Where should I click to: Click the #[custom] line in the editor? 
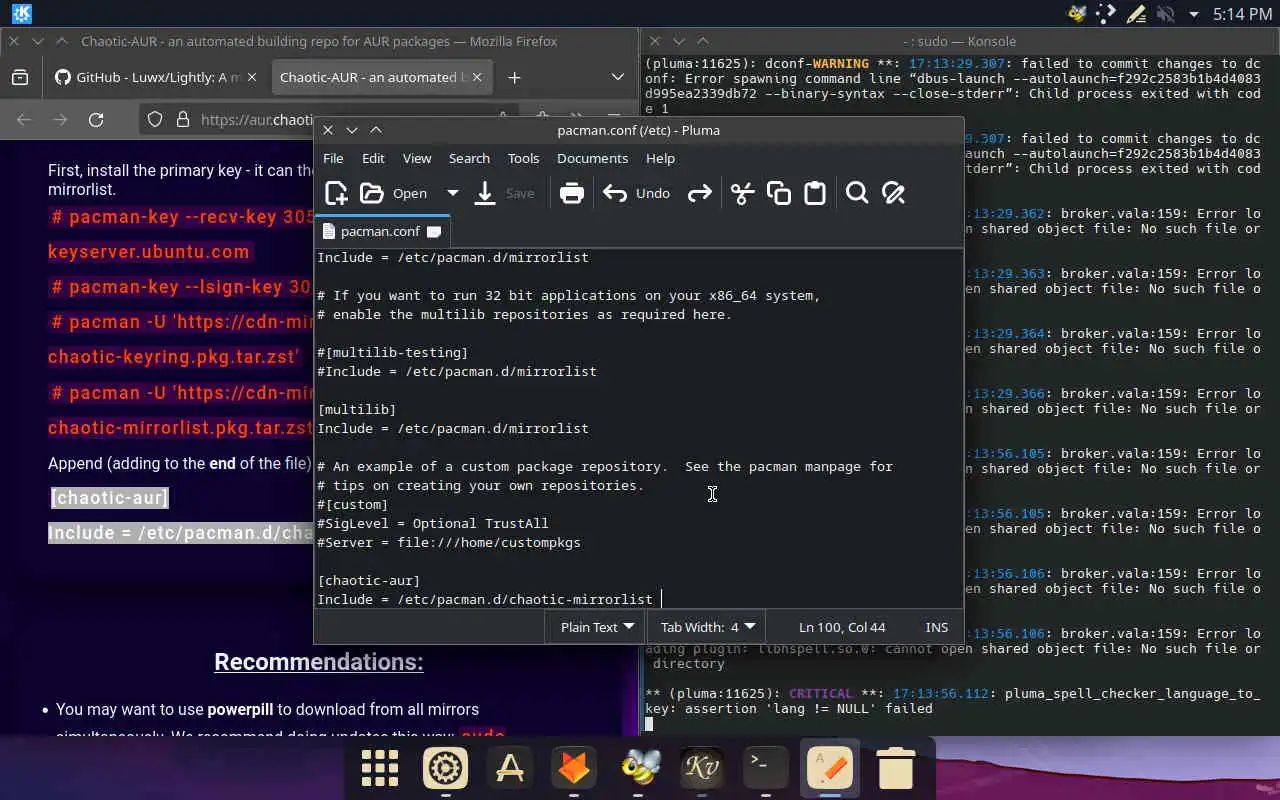tap(353, 504)
